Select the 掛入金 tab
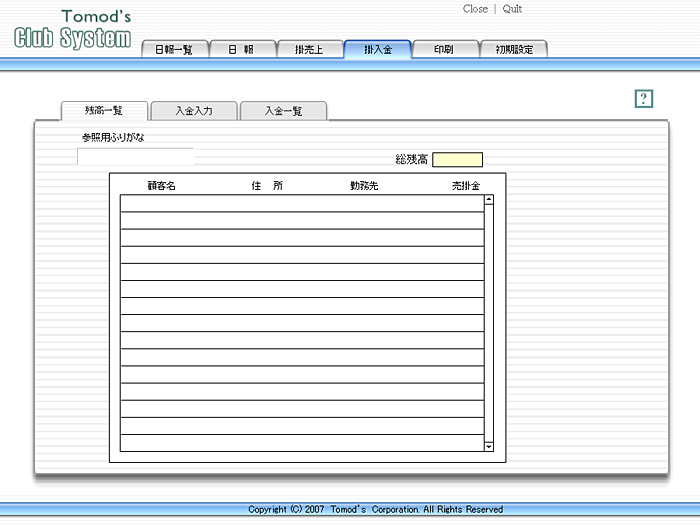 [377, 49]
